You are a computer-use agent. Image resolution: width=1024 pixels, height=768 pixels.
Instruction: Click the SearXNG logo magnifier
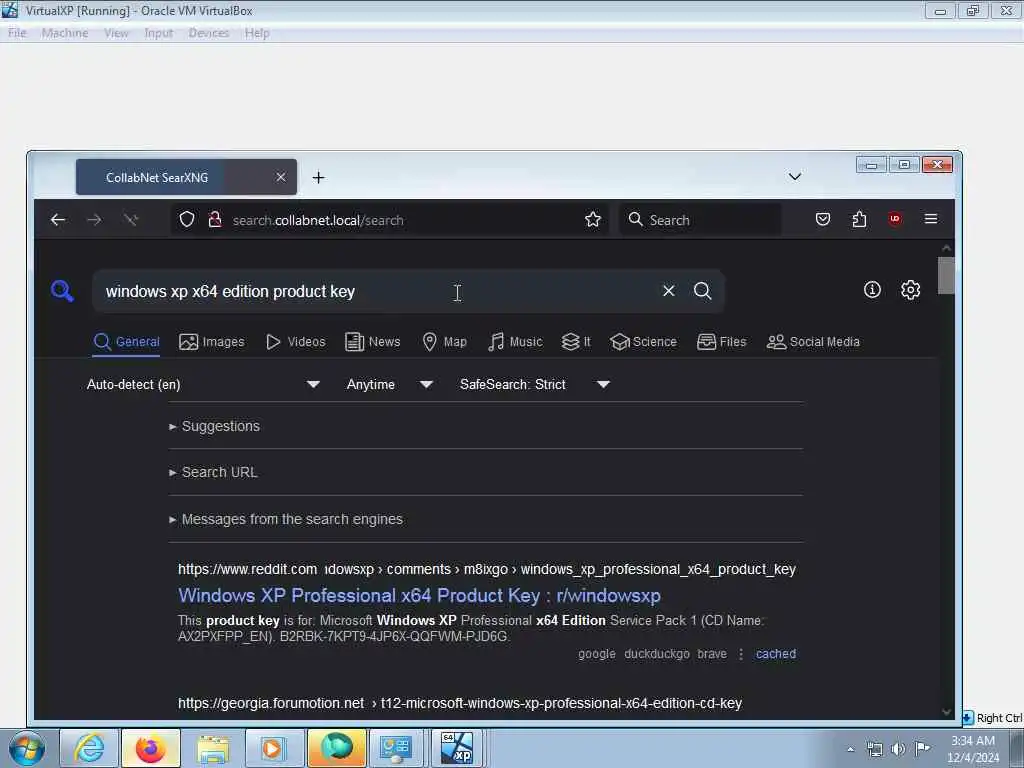(x=62, y=291)
